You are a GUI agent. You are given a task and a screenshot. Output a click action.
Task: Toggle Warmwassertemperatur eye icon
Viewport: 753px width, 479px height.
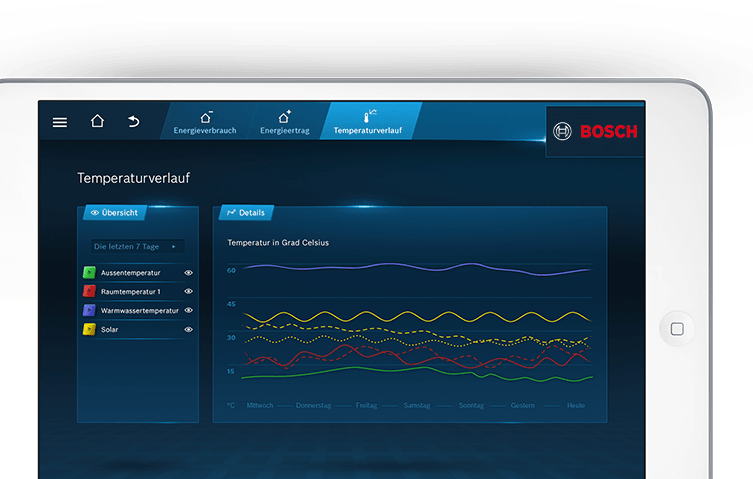tap(188, 310)
